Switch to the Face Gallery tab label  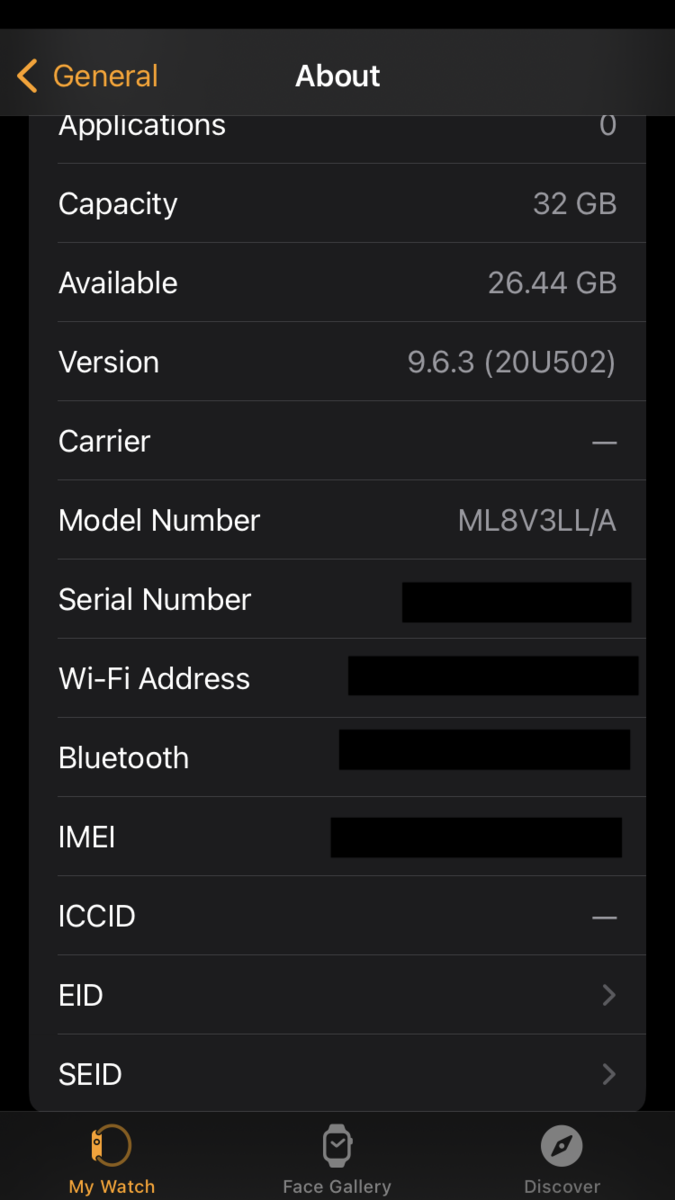[337, 1187]
